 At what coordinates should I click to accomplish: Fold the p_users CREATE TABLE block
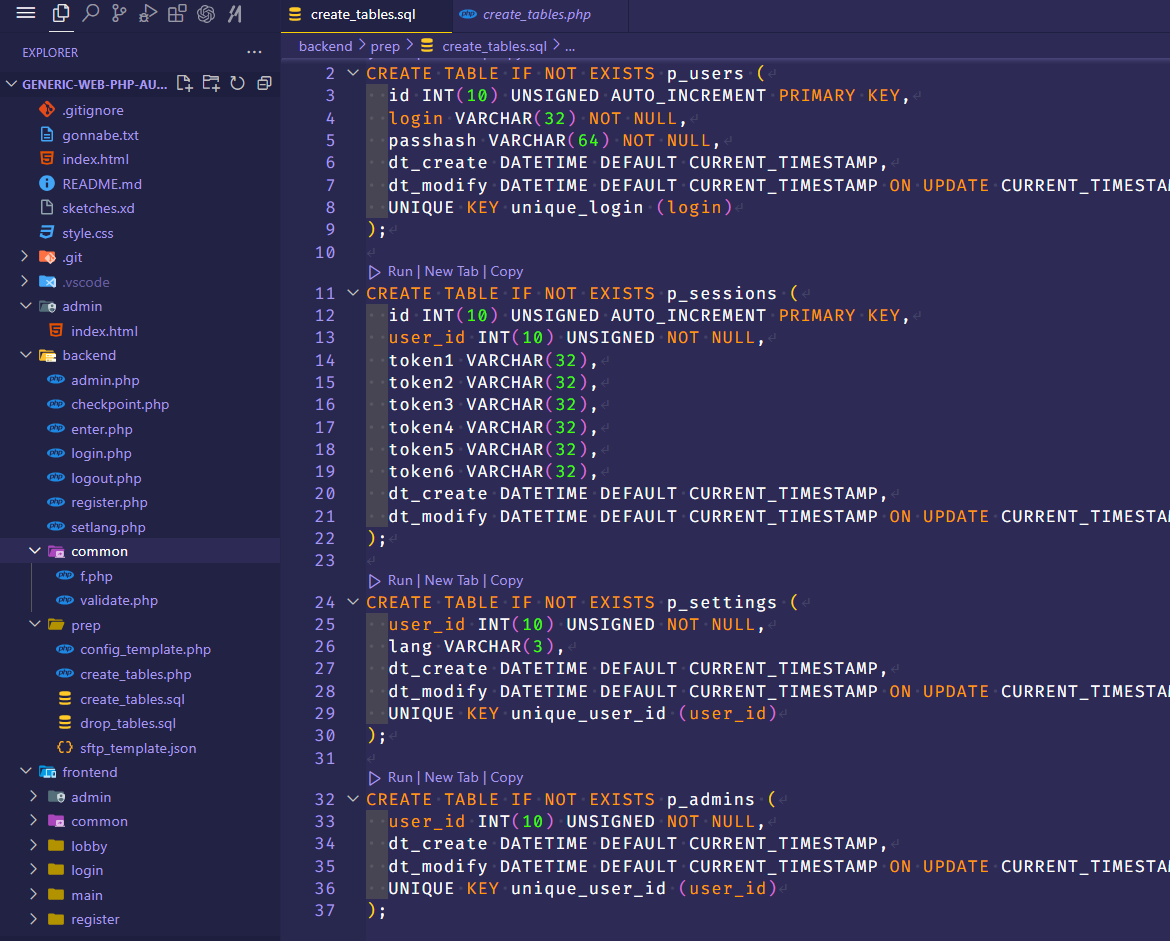pyautogui.click(x=353, y=73)
